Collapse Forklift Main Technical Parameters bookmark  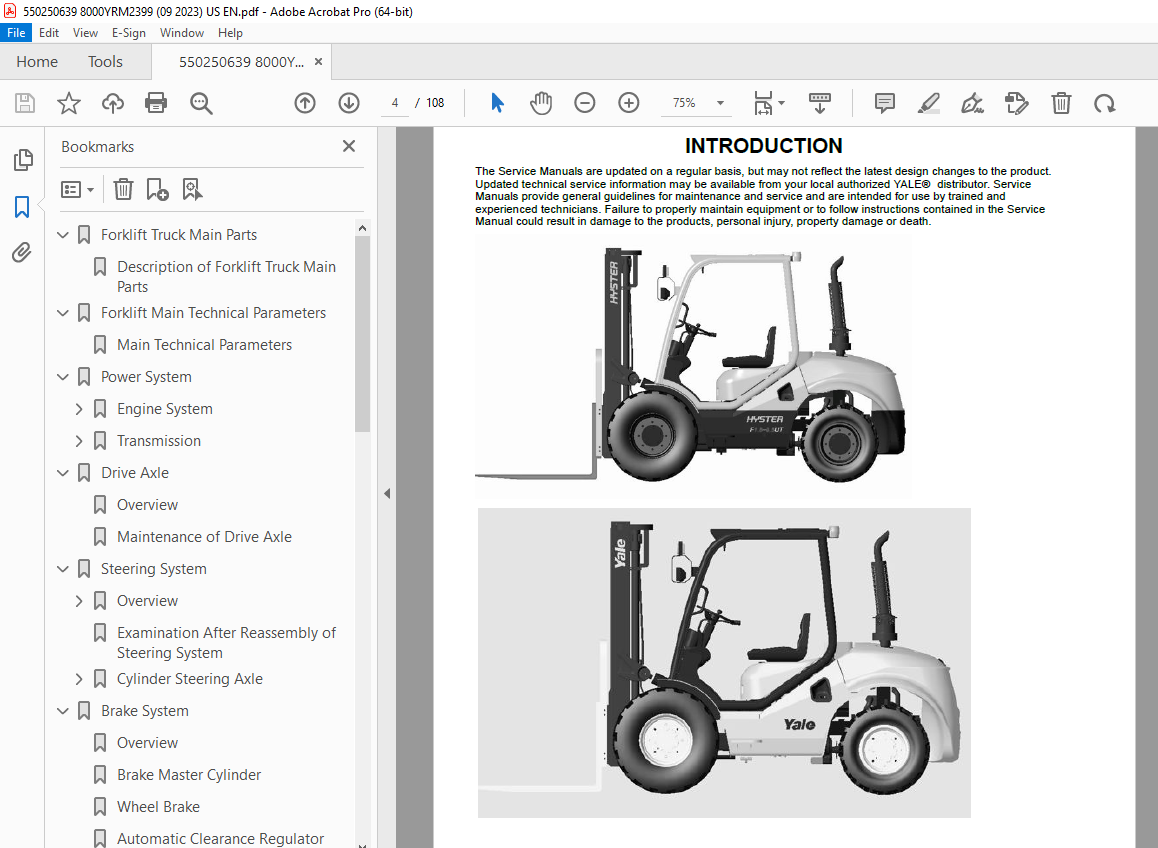64,313
